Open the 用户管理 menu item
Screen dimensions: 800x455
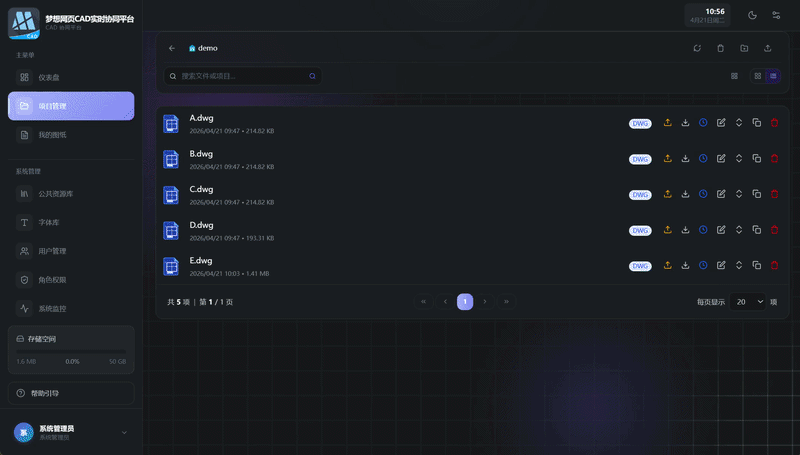71,251
